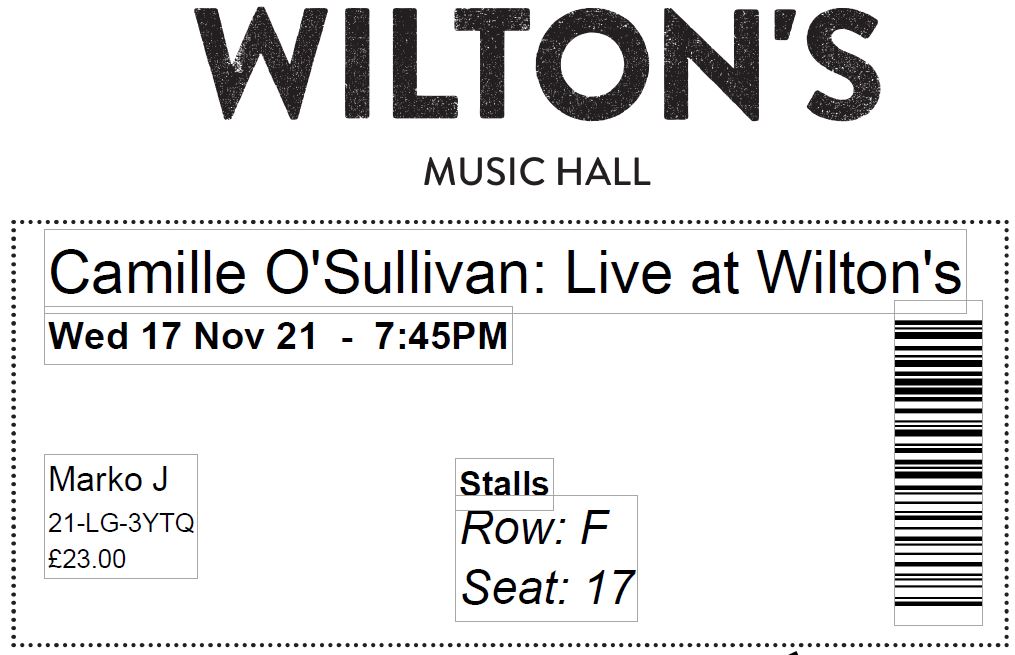Click the word "Nov" in the date

227,336
